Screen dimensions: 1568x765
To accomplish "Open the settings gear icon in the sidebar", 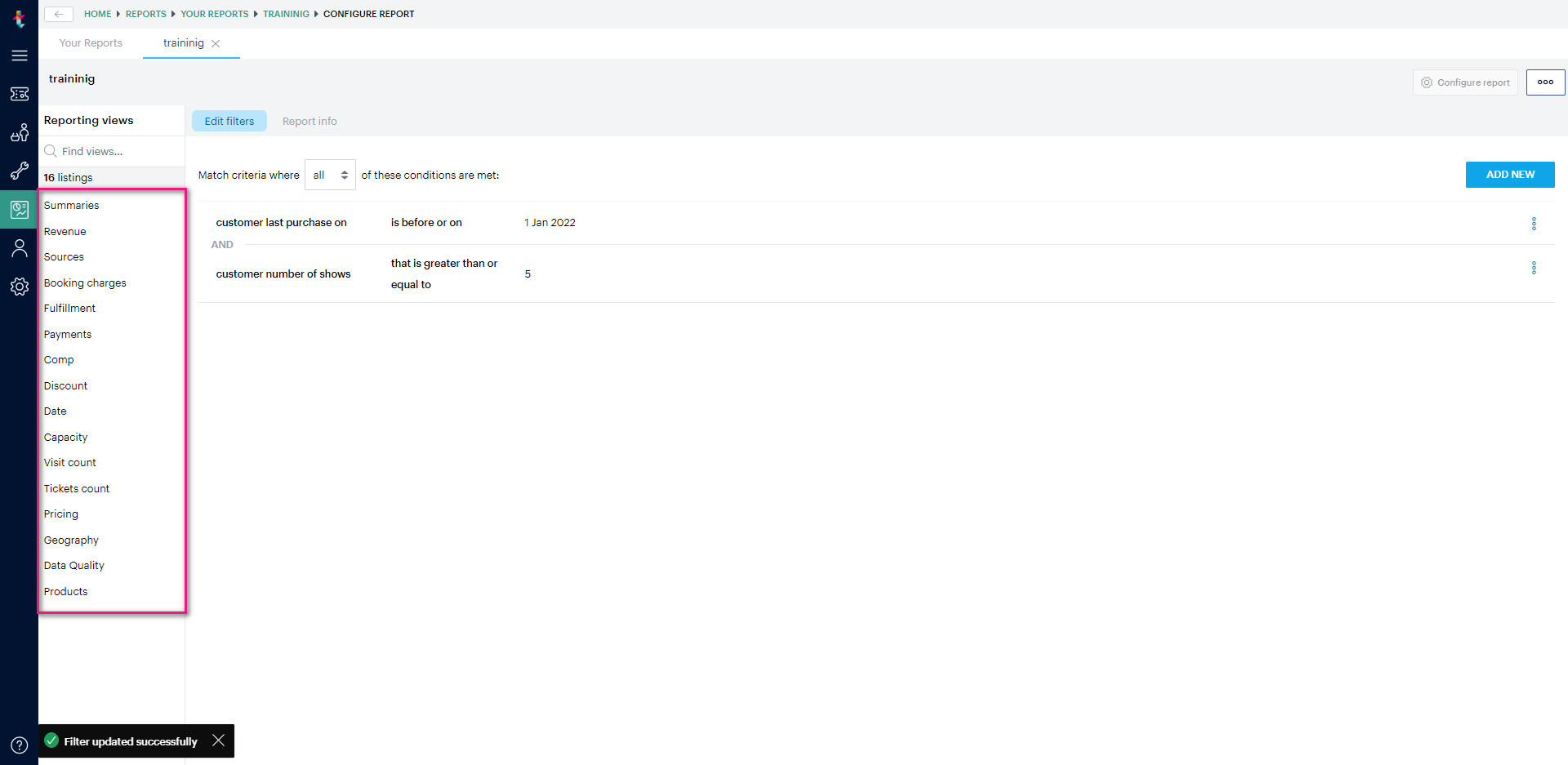I will click(19, 287).
